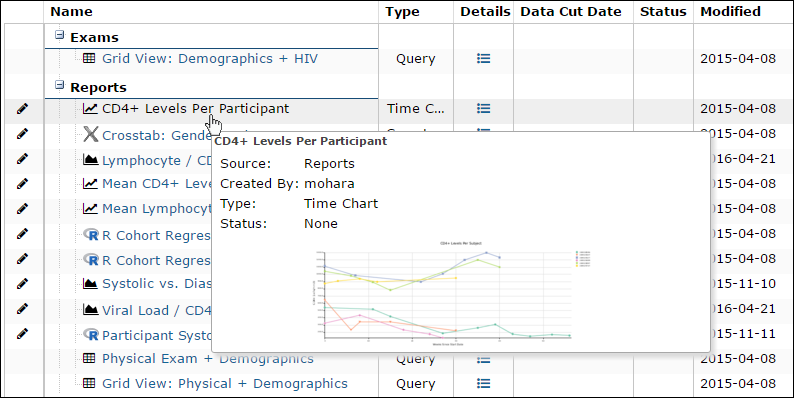Open Grid View: Demographics + HIV link
The width and height of the screenshot is (794, 398).
click(x=210, y=59)
